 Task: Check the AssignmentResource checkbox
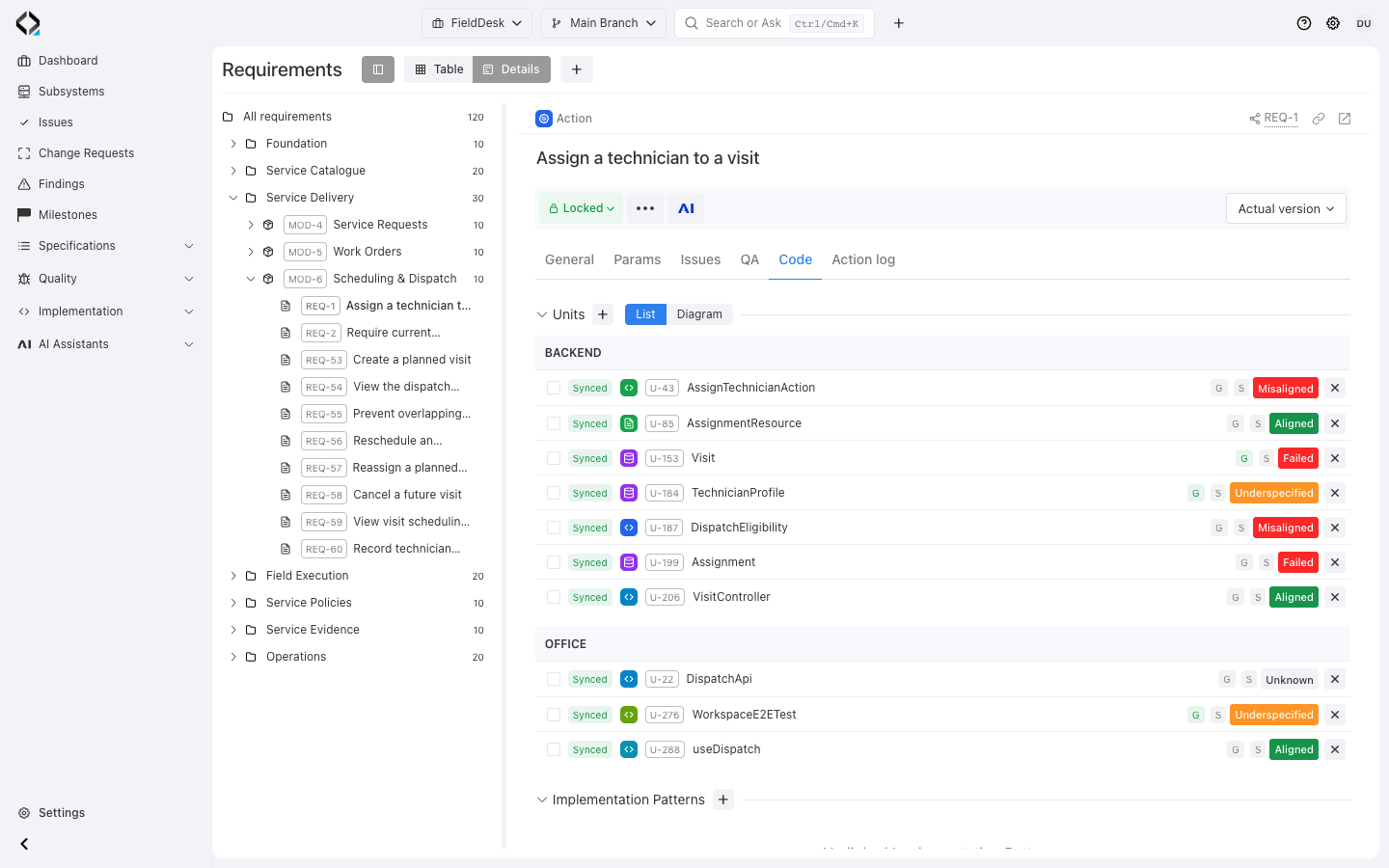click(554, 423)
